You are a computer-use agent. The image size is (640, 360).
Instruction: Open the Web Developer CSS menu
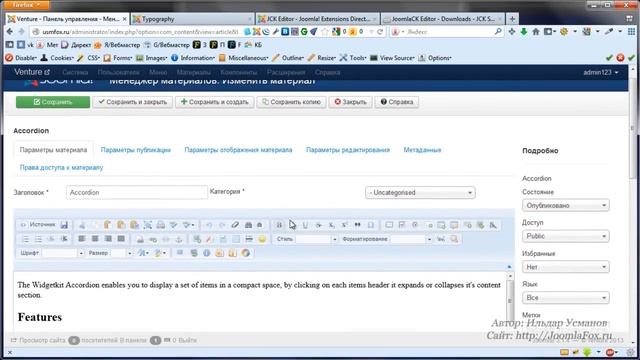pyautogui.click(x=89, y=58)
